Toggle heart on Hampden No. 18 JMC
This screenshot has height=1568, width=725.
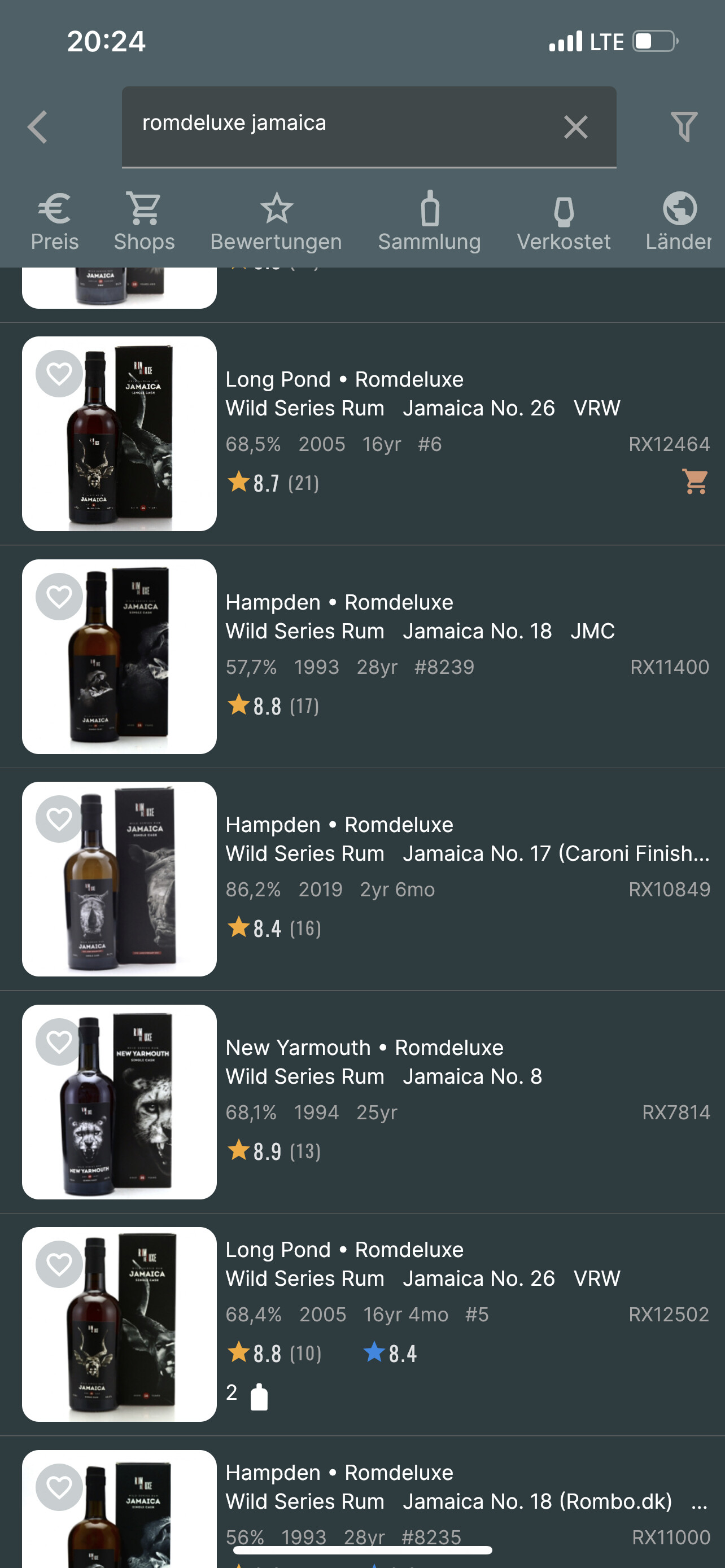tap(60, 597)
